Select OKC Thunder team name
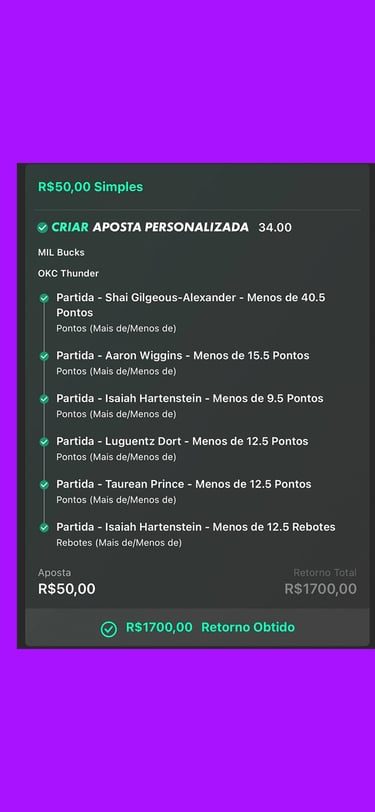This screenshot has height=812, width=375. [x=68, y=273]
